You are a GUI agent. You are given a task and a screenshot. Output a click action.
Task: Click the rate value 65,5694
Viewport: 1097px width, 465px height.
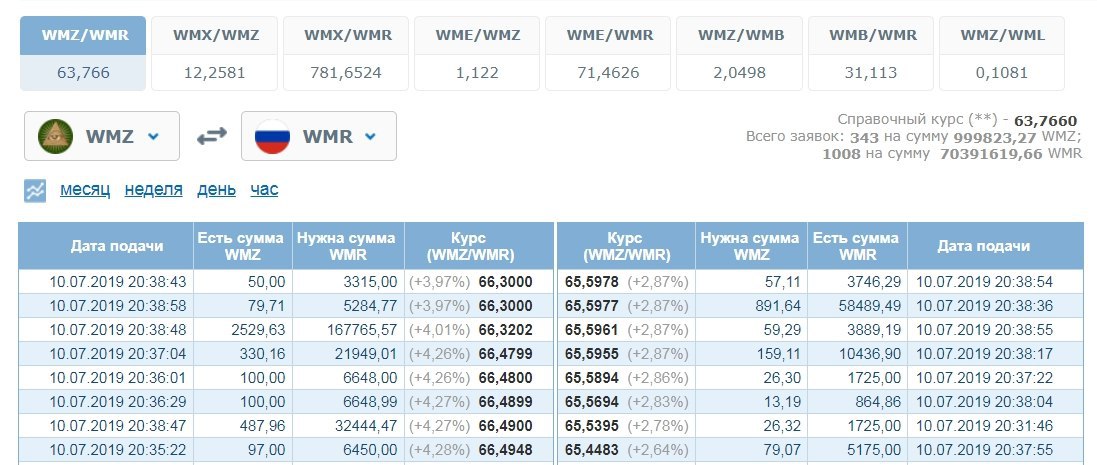coord(592,402)
